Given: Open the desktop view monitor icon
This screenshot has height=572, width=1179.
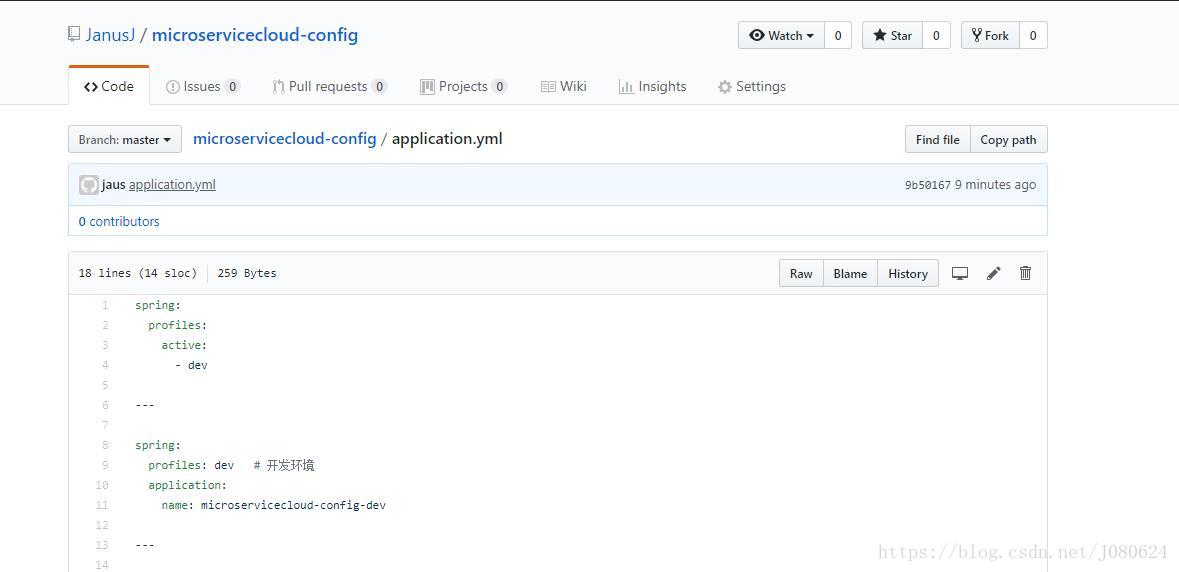Looking at the screenshot, I should click(959, 274).
